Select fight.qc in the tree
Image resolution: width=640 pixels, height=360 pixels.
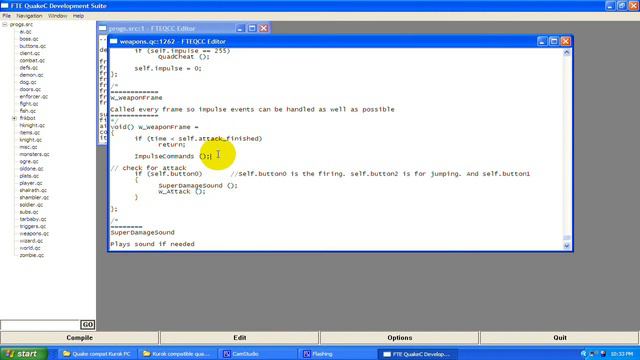coord(29,104)
